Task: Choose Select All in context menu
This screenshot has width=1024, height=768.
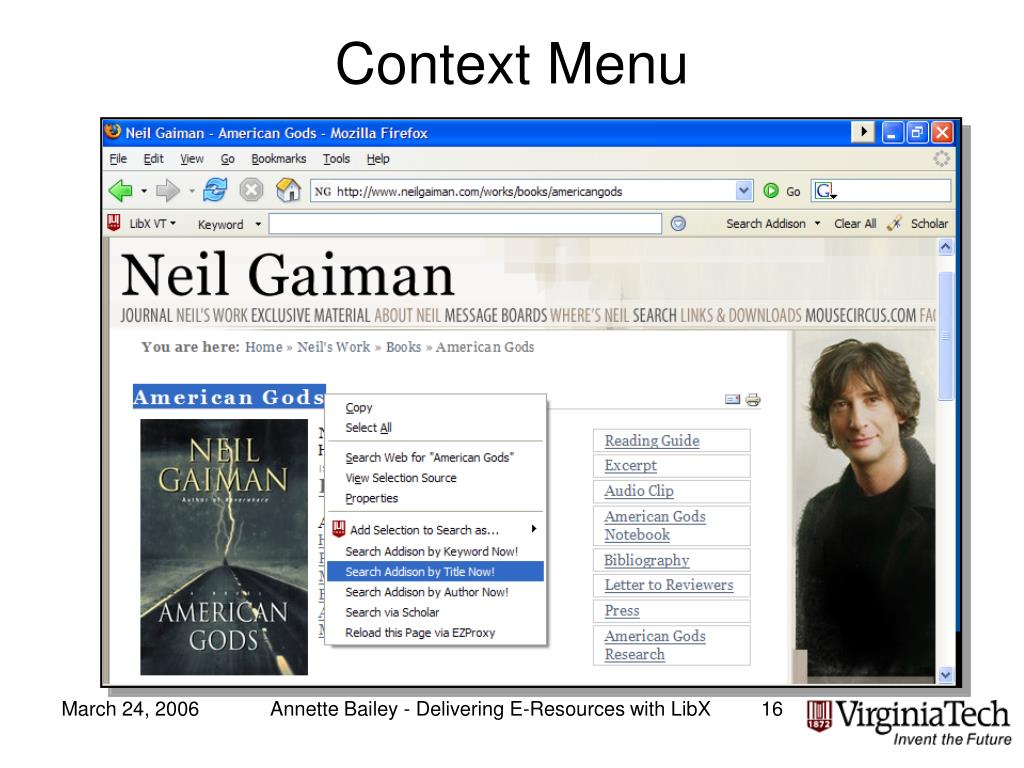Action: [435, 428]
